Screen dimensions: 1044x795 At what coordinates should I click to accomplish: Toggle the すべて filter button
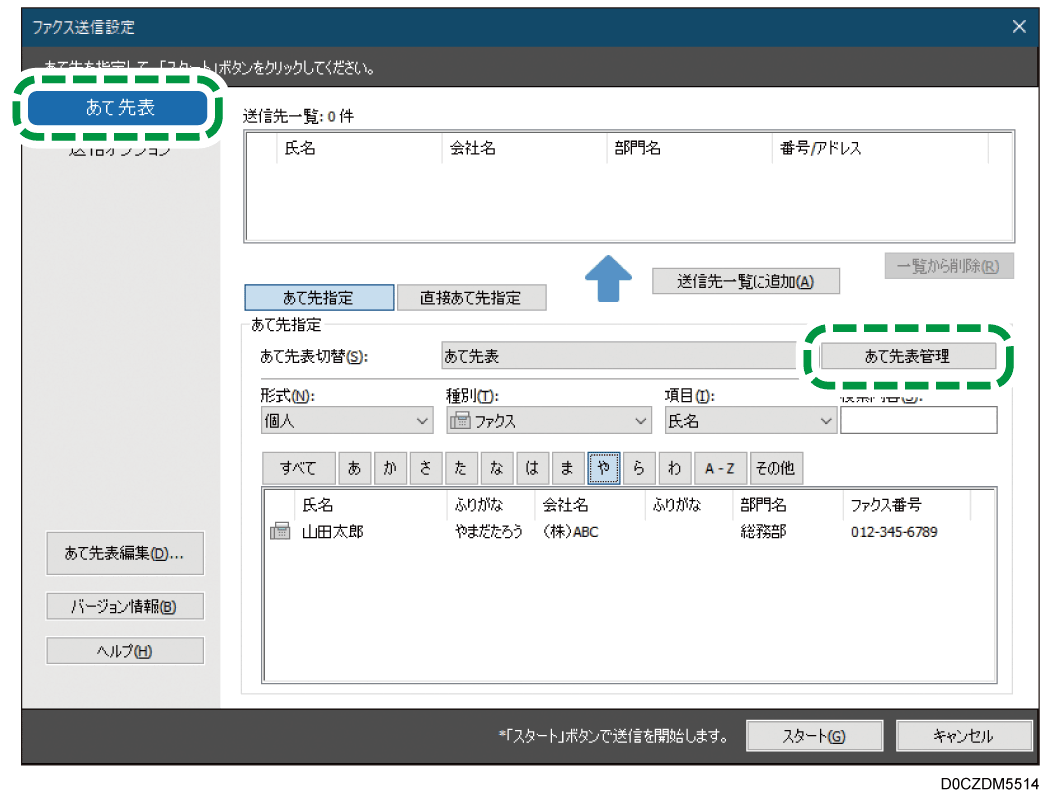point(298,468)
